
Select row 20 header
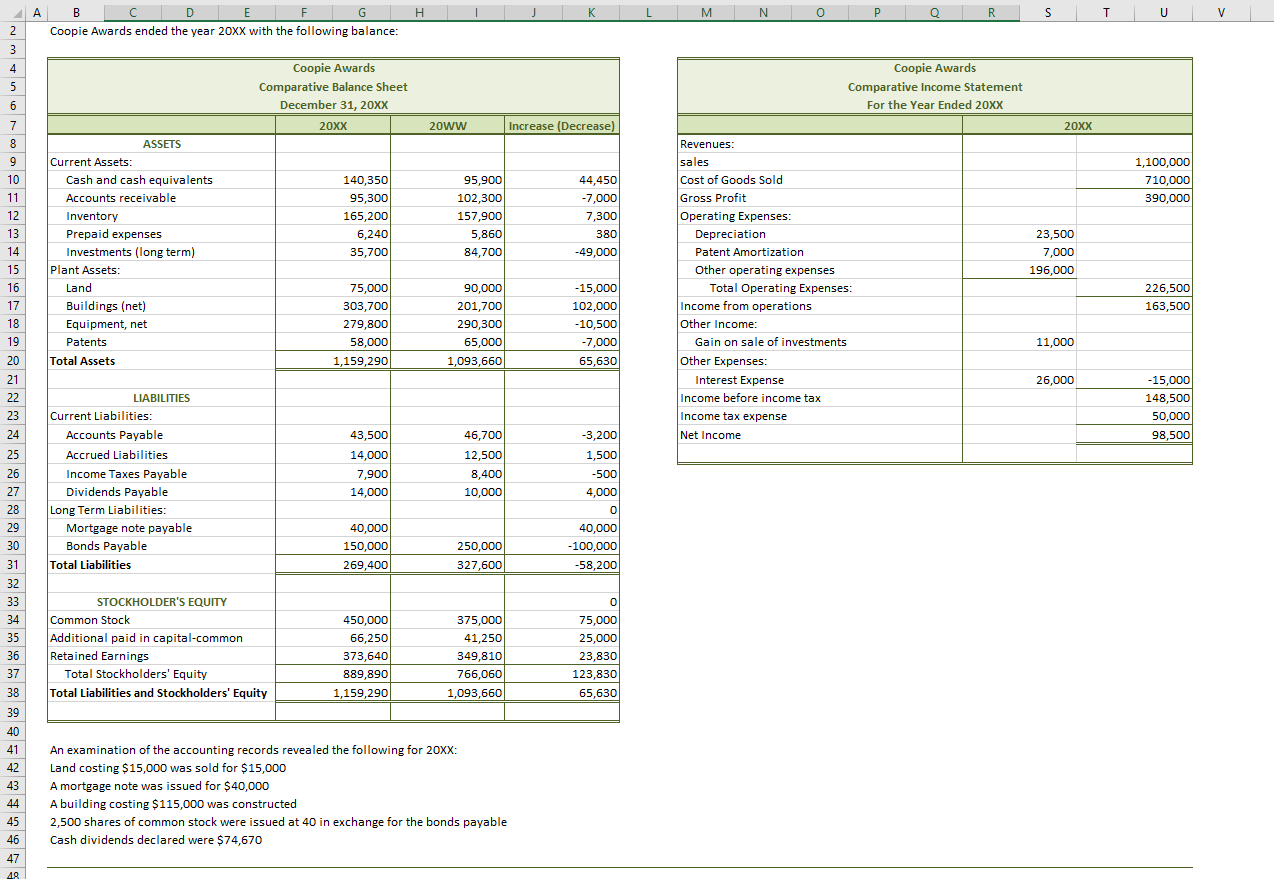(13, 361)
